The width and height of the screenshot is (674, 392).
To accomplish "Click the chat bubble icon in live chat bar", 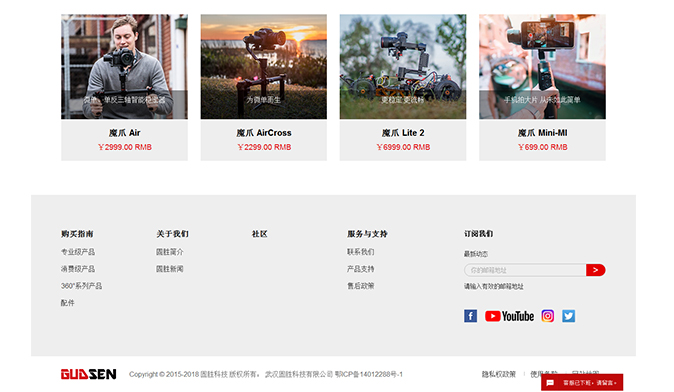I will click(550, 383).
